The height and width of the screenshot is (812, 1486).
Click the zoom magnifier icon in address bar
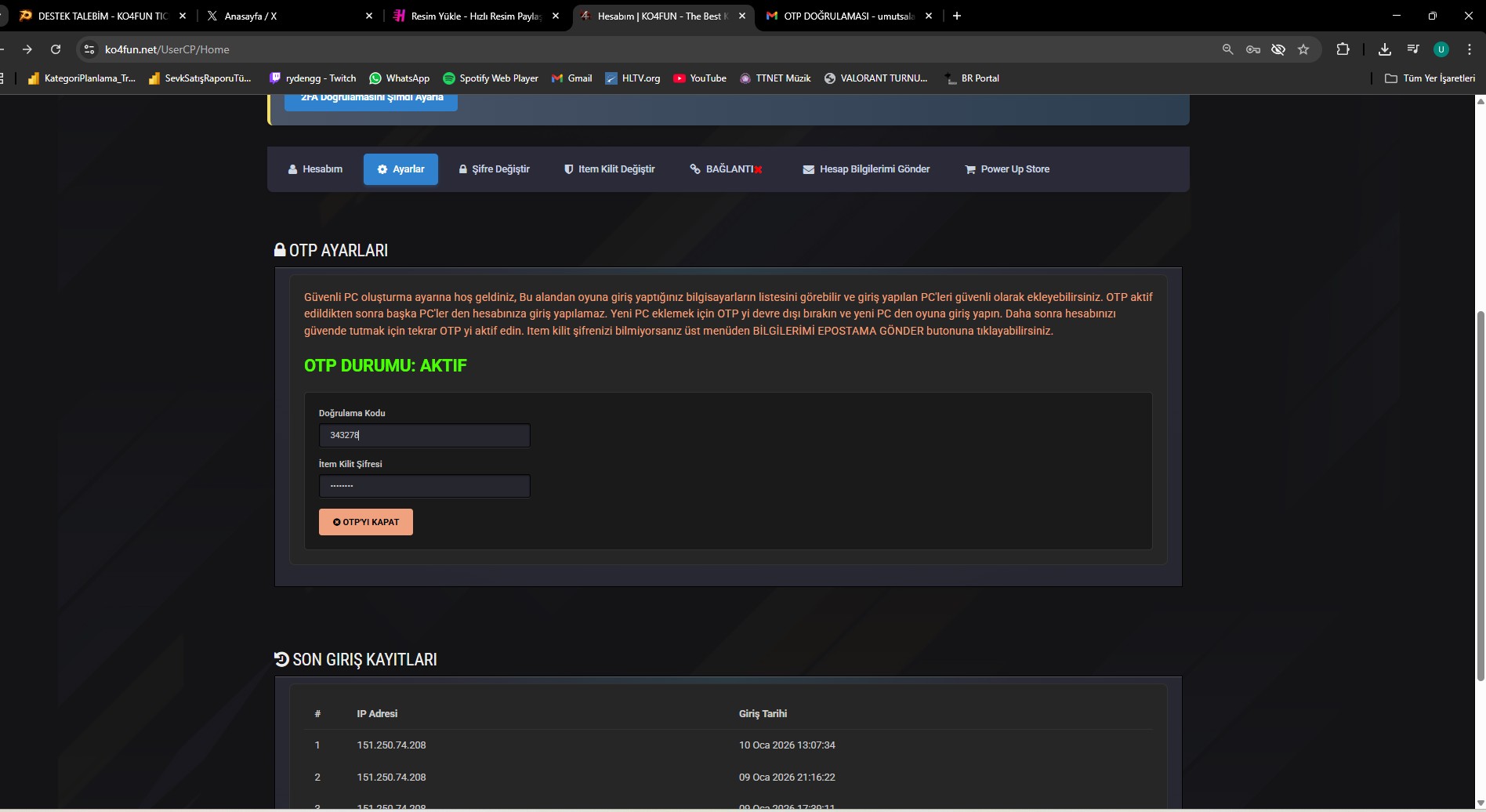click(1227, 49)
